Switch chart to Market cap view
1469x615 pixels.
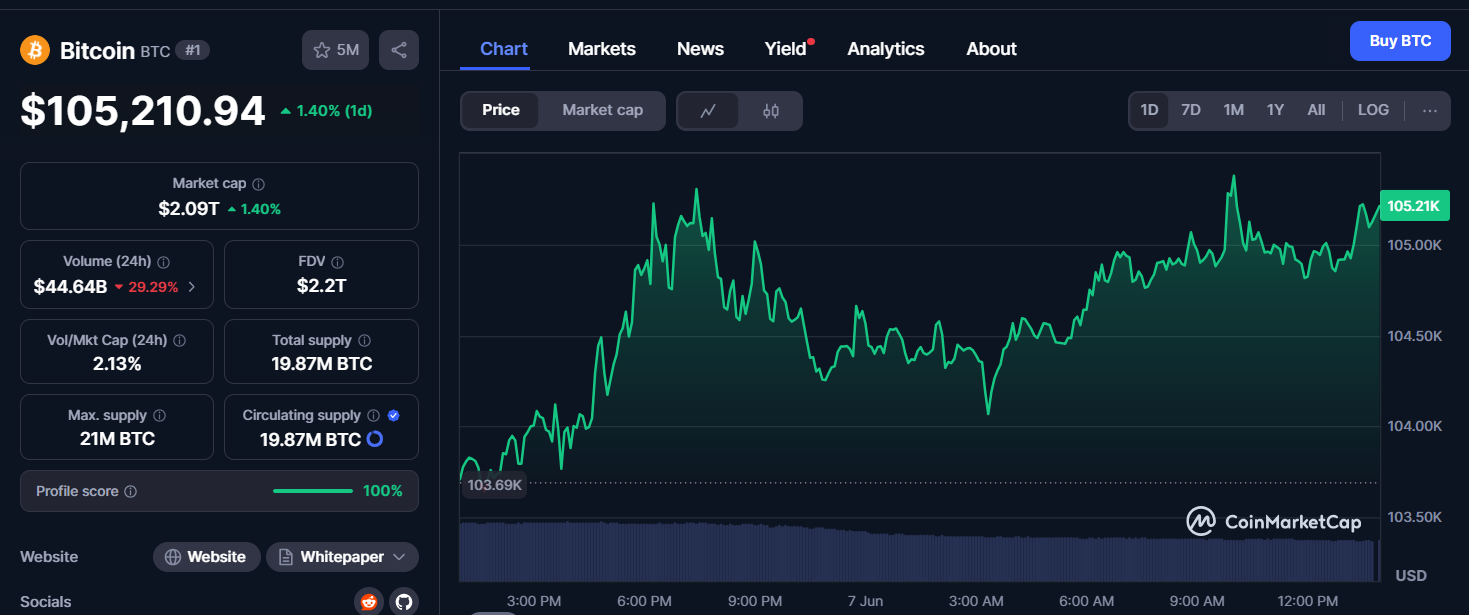602,110
